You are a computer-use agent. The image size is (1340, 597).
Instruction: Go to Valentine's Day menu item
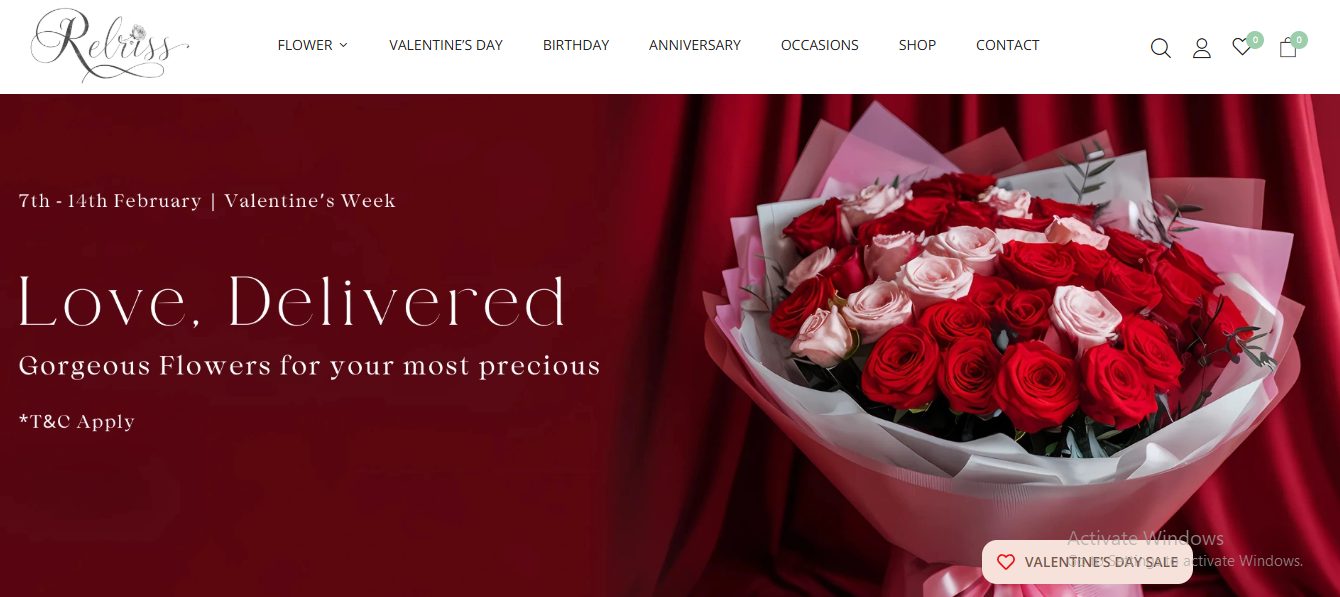(x=446, y=45)
